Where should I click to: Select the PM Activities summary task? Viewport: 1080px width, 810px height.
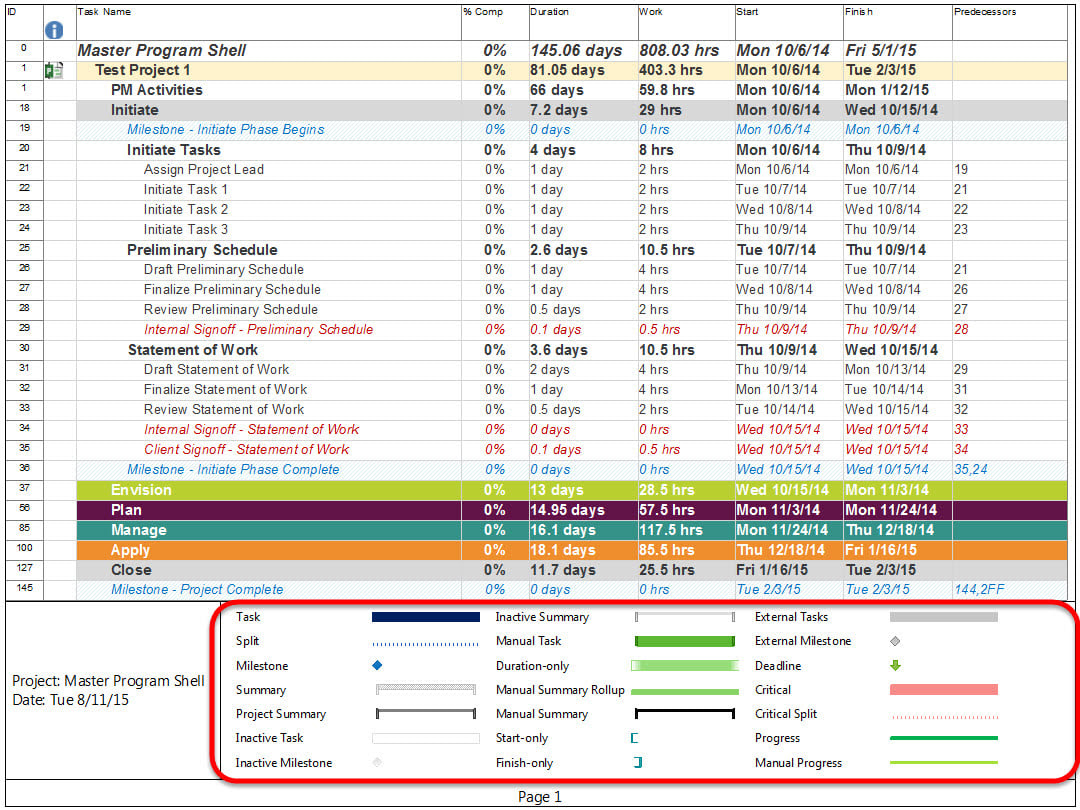537,90
